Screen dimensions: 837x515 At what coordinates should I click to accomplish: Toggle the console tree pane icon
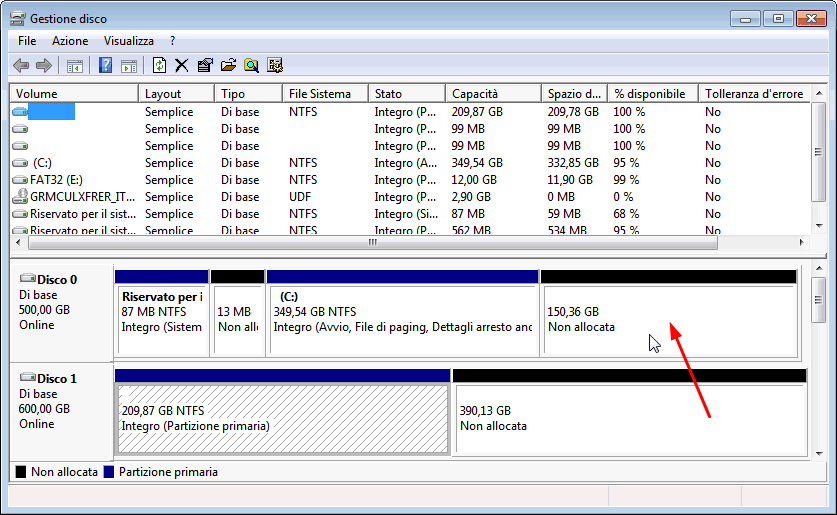tap(75, 66)
